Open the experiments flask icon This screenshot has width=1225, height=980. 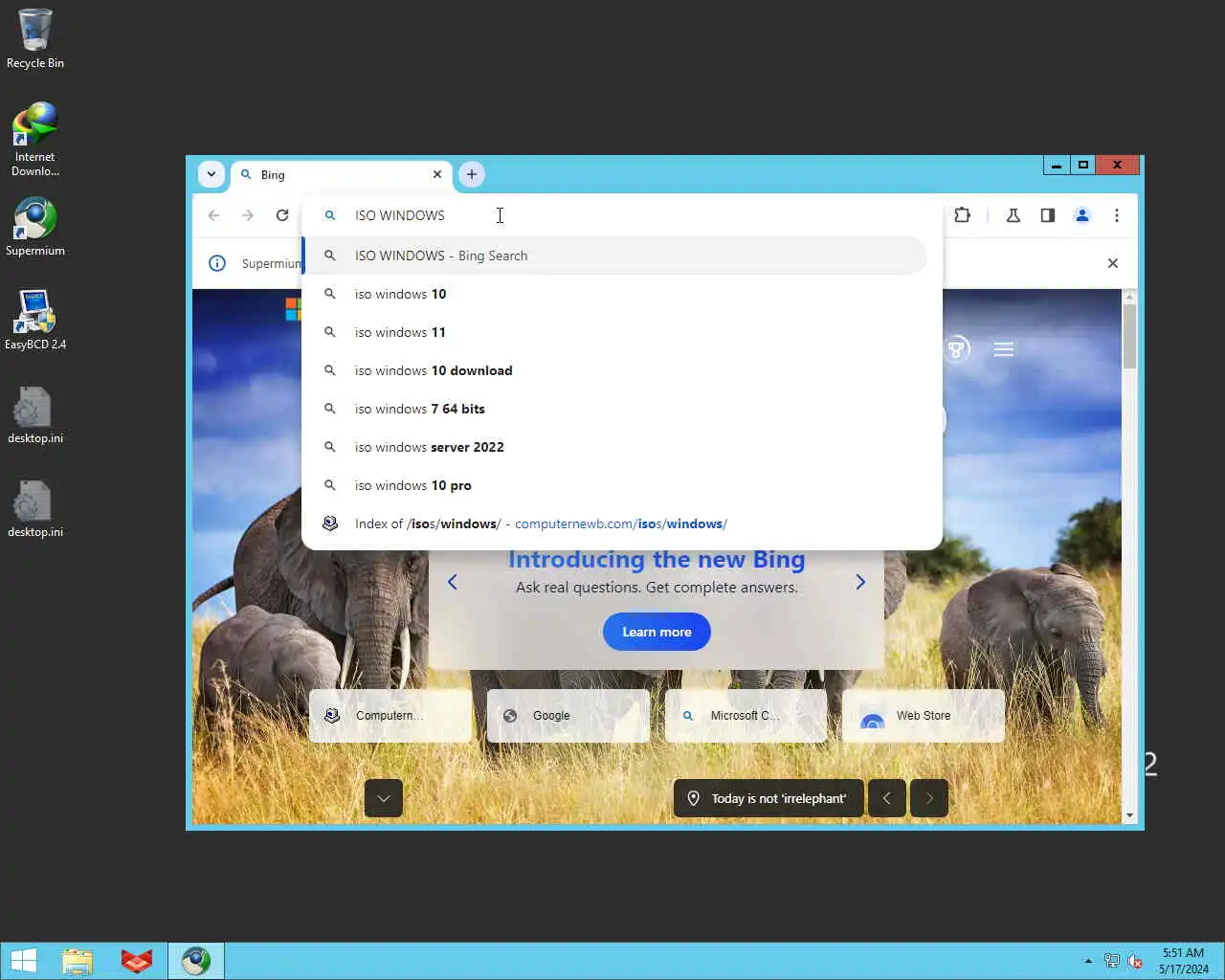point(1013,215)
